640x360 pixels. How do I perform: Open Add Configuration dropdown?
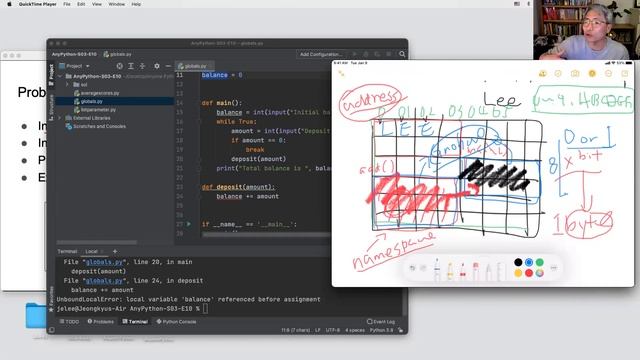321,54
